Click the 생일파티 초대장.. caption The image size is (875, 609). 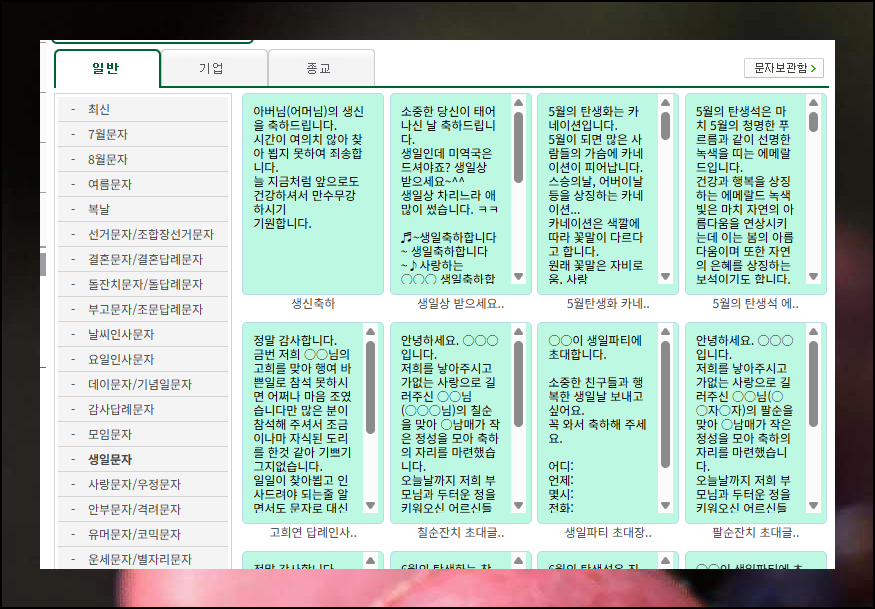[608, 533]
